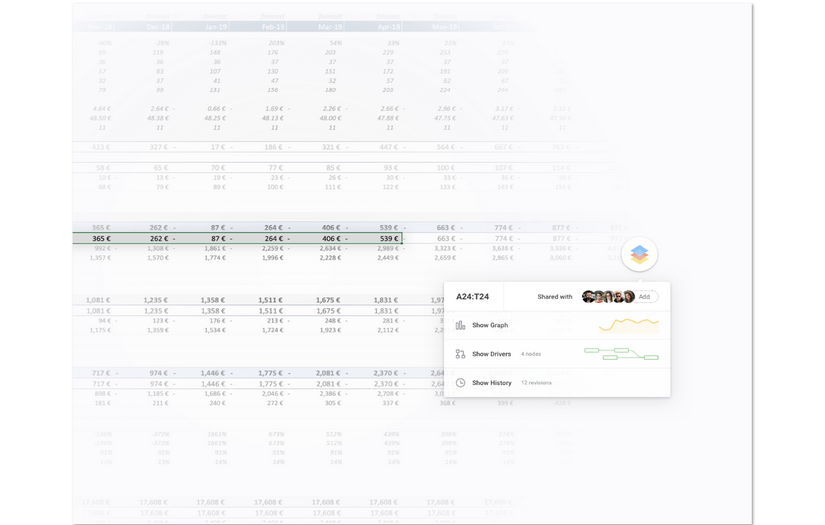Select the cell showing 1,357 €

click(x=100, y=258)
